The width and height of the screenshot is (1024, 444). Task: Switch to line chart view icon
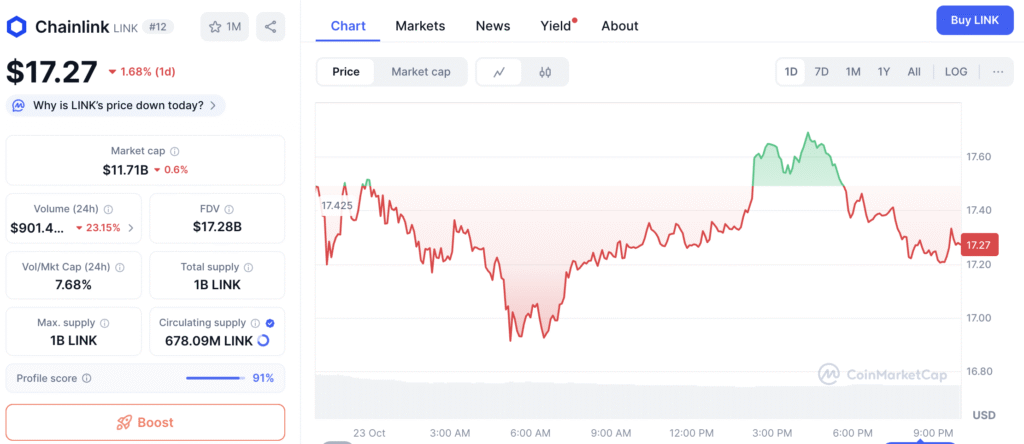click(499, 72)
